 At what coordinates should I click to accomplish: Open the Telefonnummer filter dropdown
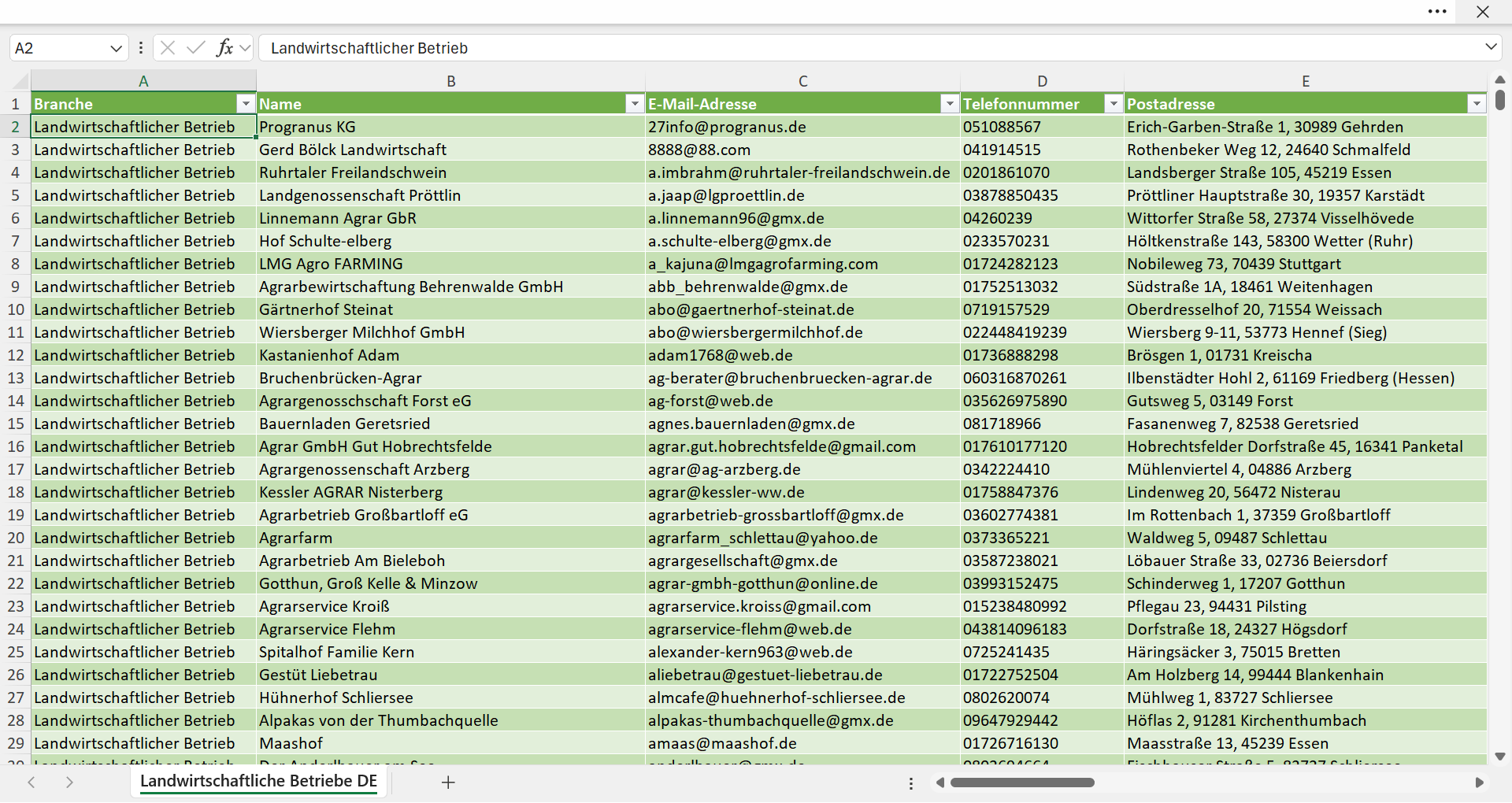[1114, 104]
